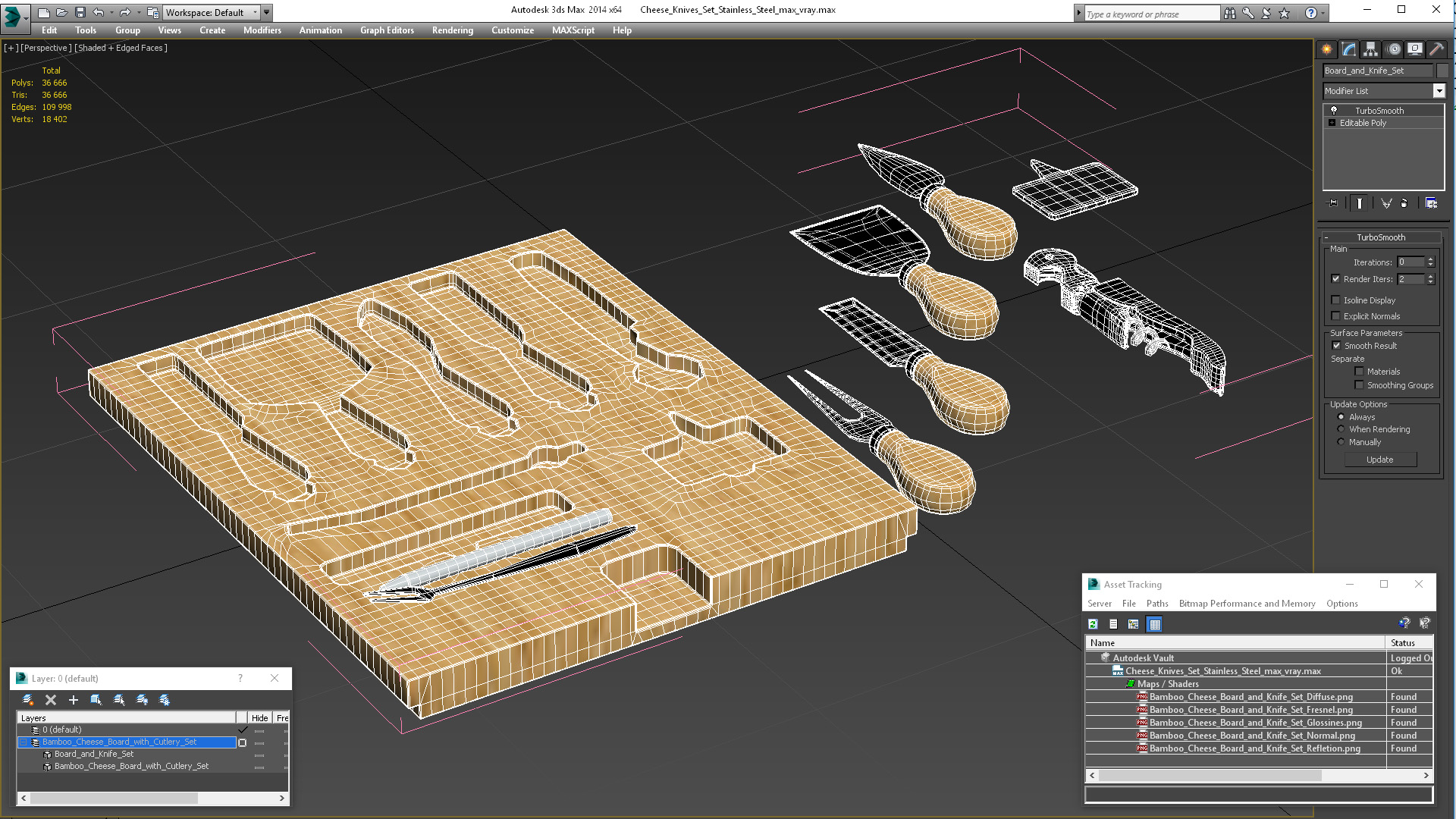
Task: Open the Display command panel tab
Action: (x=1415, y=49)
